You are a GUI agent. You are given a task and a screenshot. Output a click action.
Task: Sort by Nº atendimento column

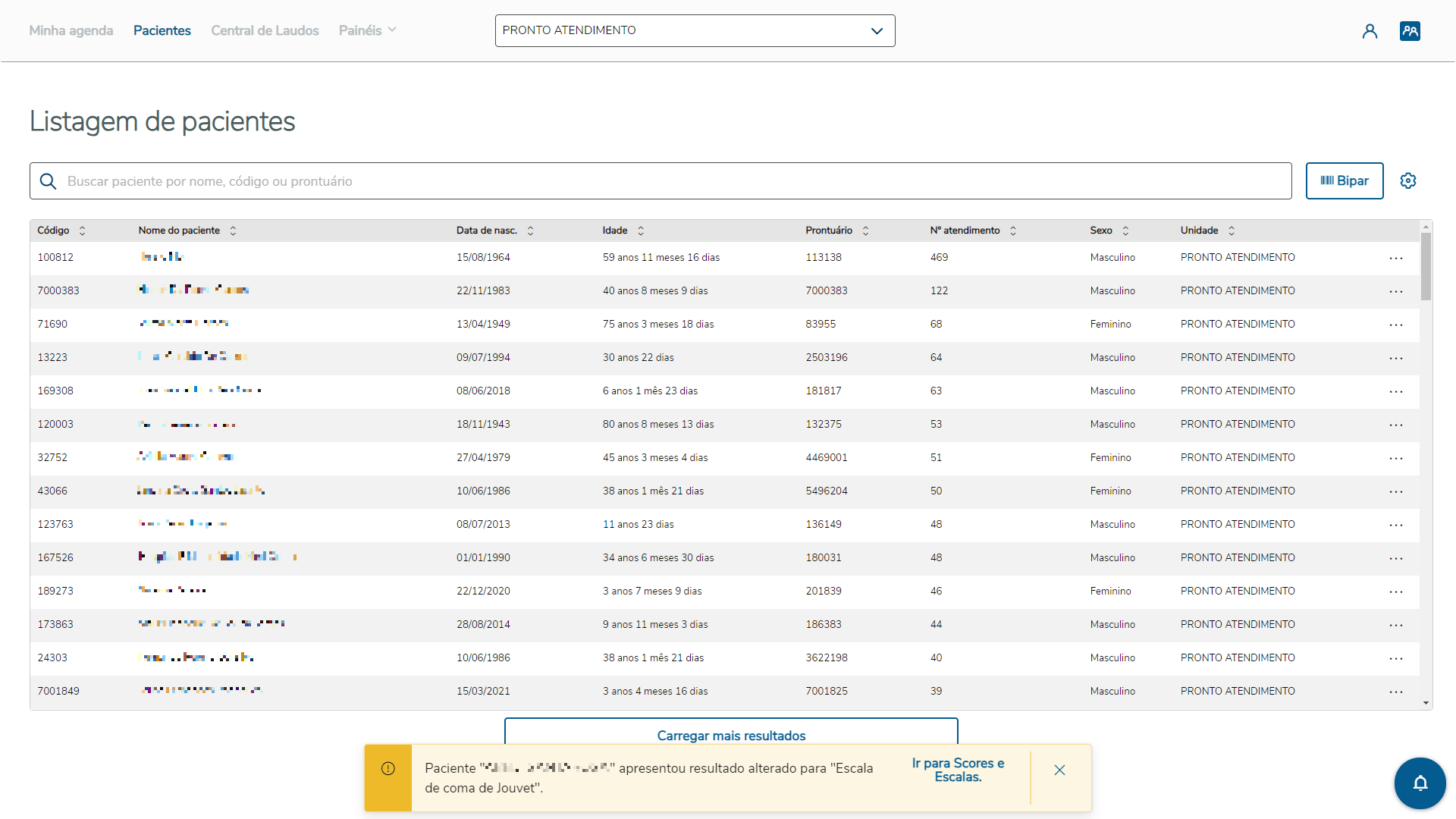point(1013,231)
